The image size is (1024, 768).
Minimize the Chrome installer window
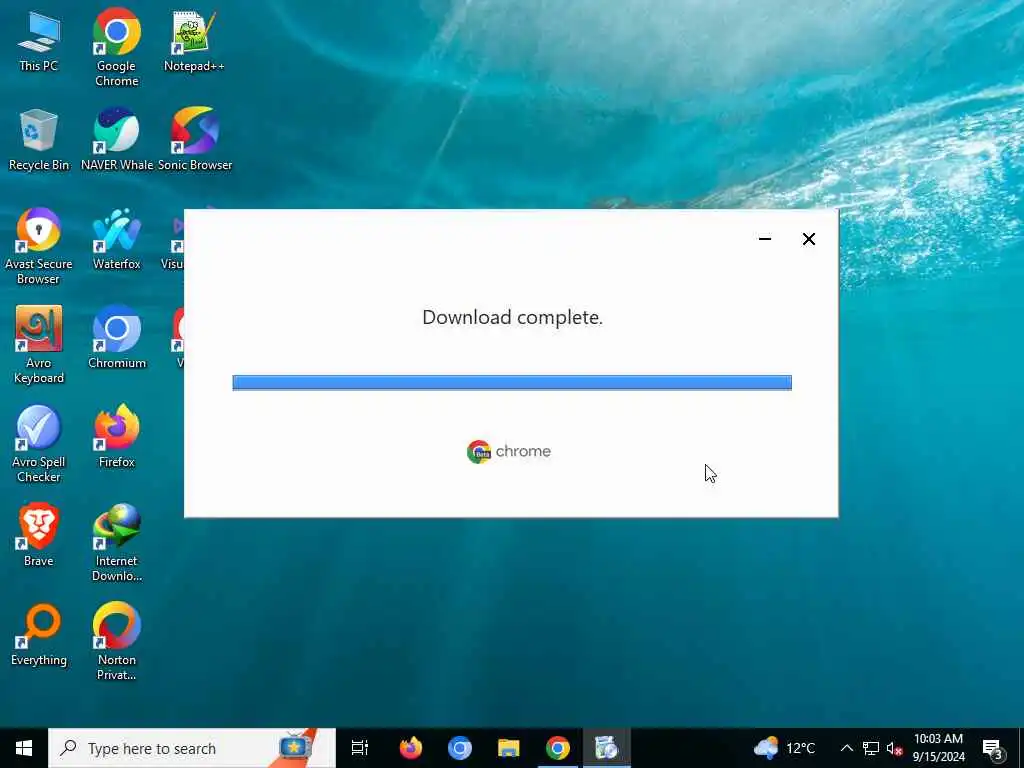coord(765,239)
